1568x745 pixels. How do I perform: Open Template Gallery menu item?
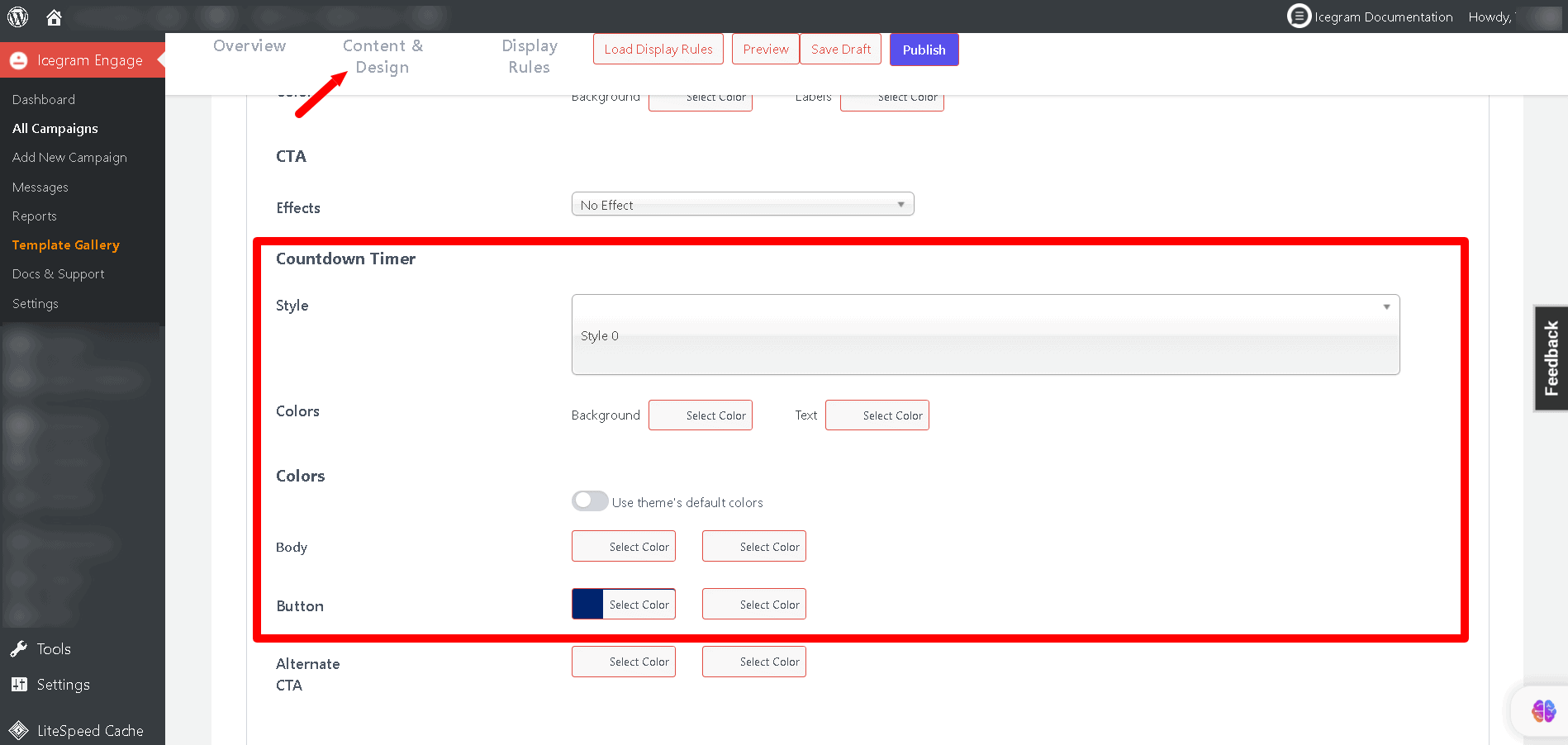tap(66, 244)
